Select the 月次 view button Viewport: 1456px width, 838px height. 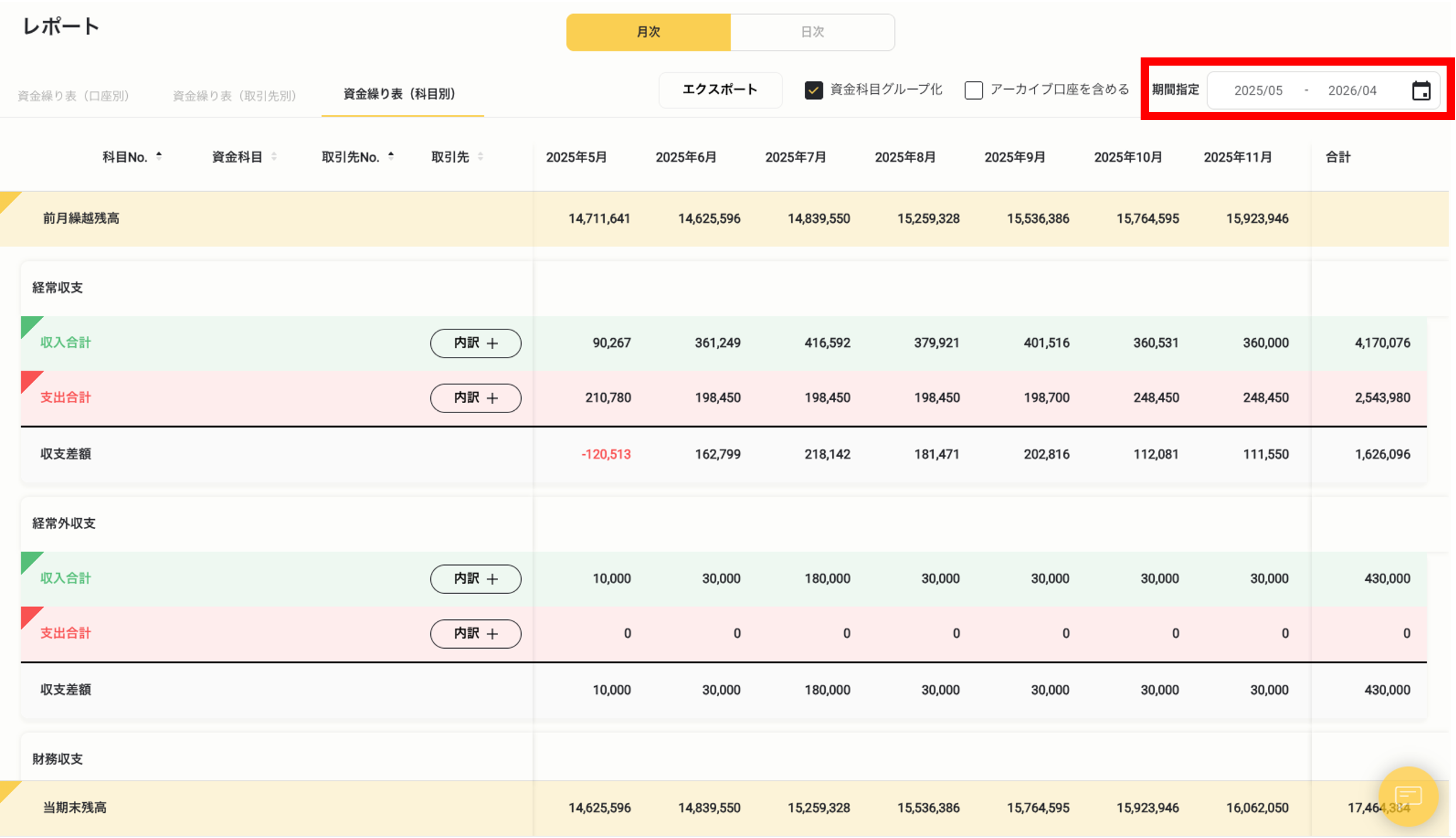point(648,32)
